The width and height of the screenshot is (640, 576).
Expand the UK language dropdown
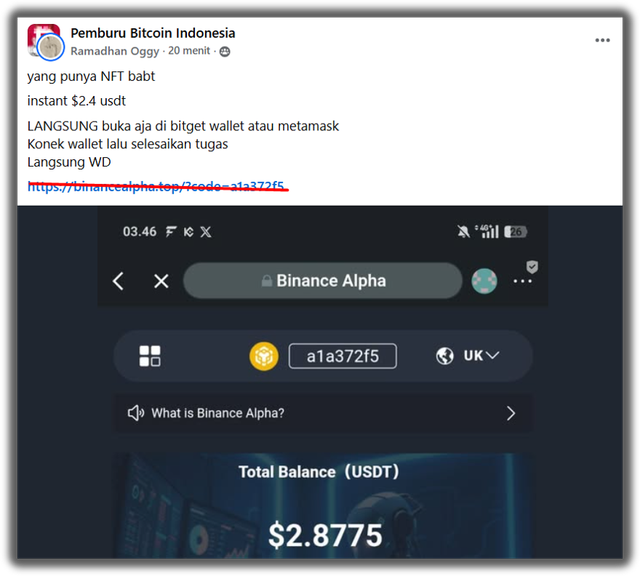pyautogui.click(x=482, y=356)
